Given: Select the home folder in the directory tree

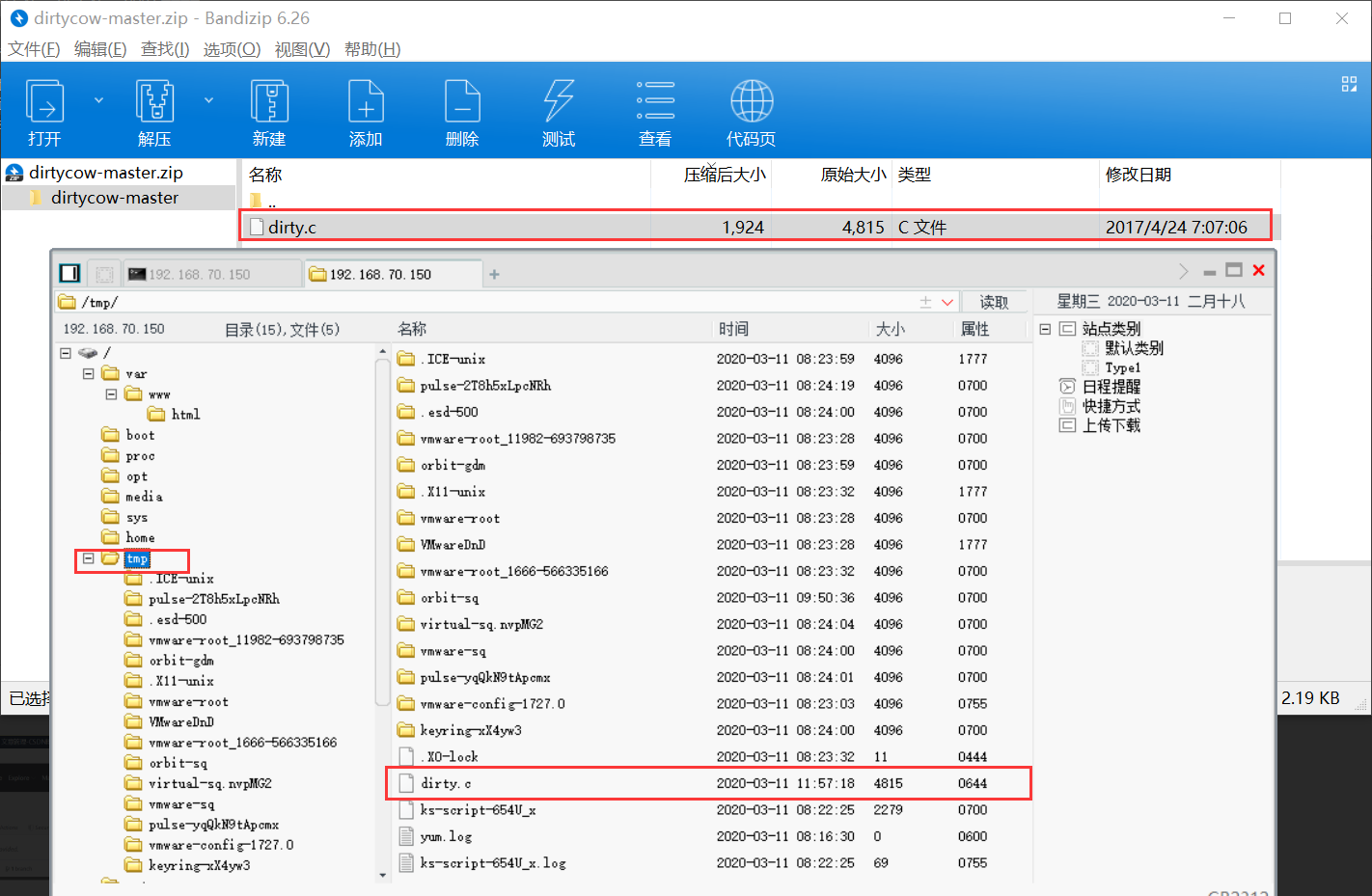Looking at the screenshot, I should 140,537.
